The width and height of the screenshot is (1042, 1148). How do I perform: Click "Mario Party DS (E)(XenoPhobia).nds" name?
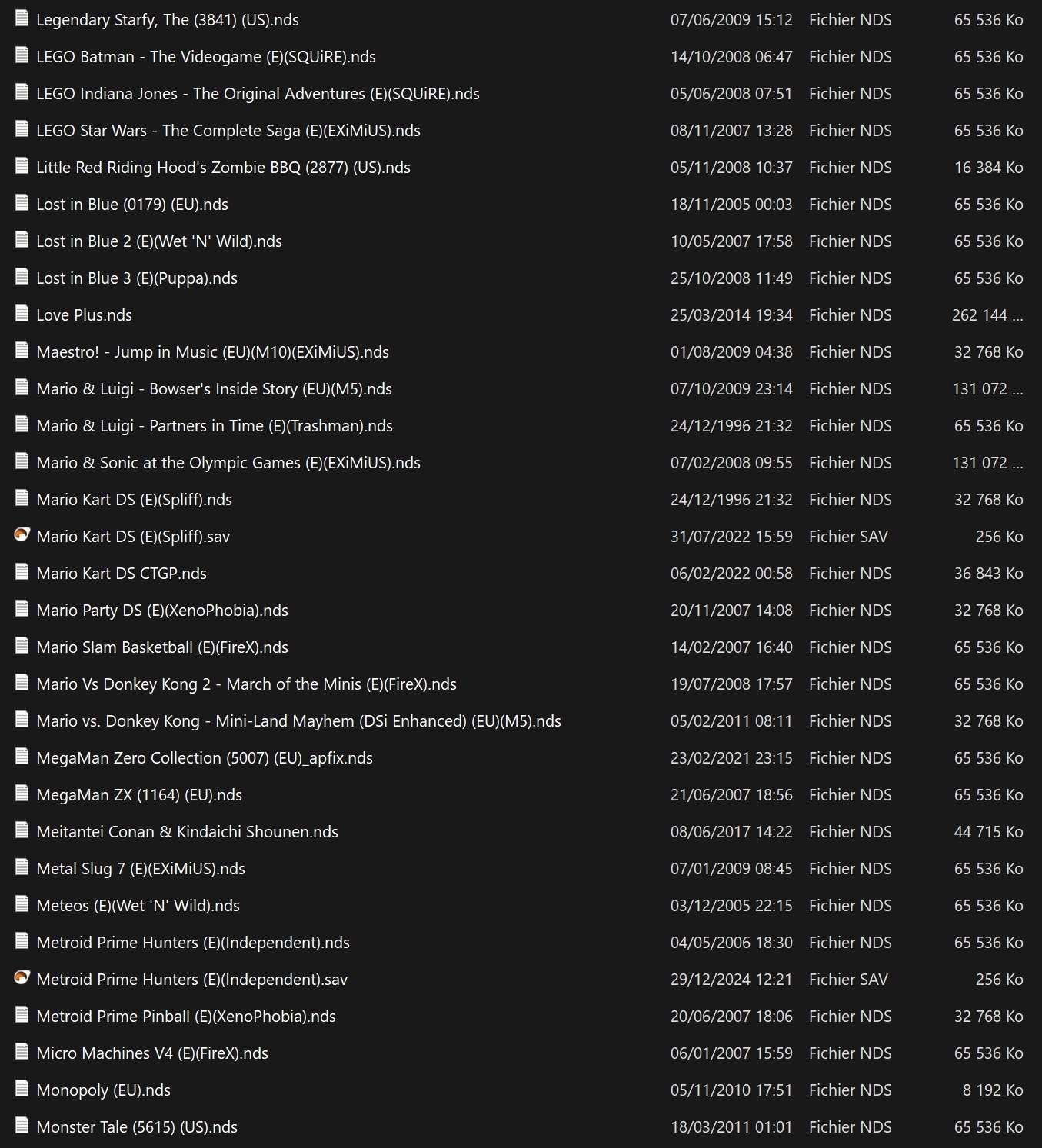(162, 611)
